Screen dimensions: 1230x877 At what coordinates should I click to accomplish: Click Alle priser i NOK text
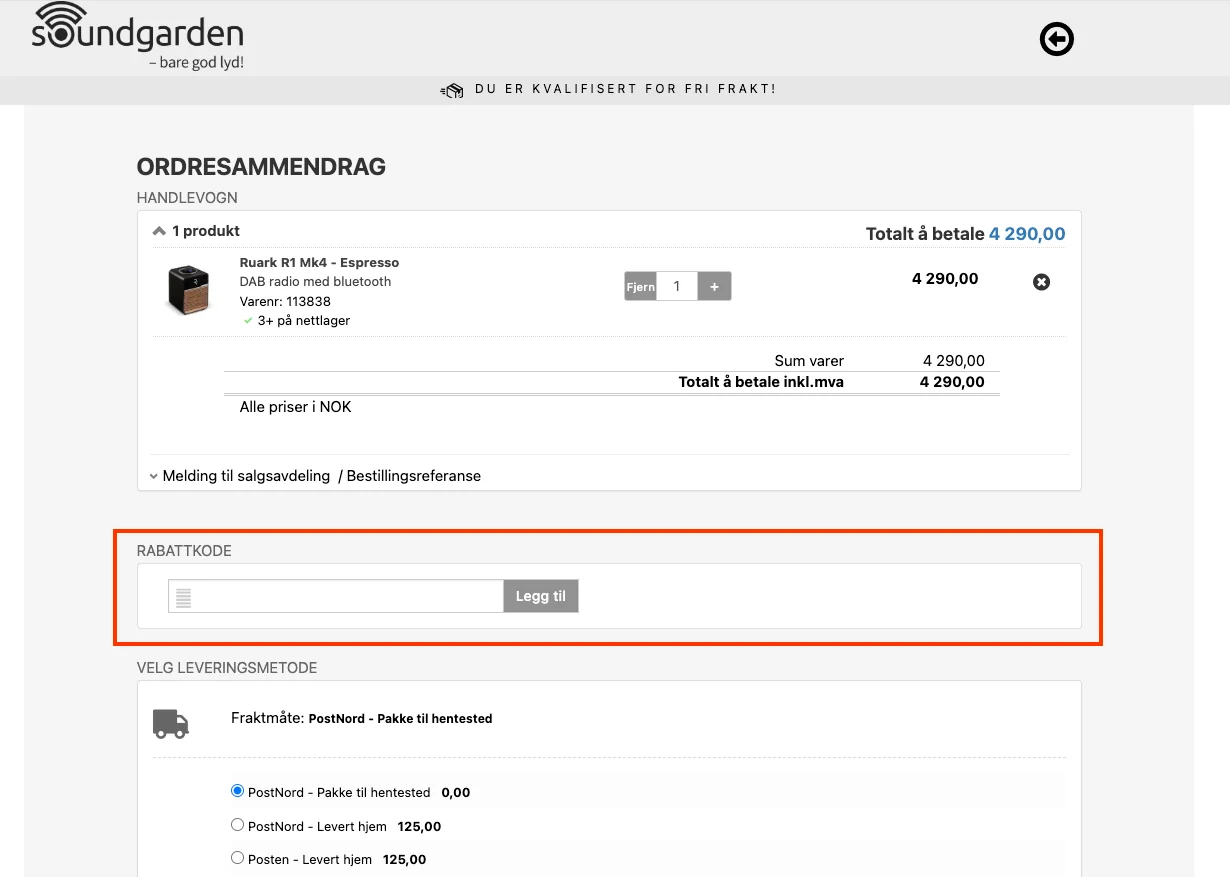coord(296,407)
